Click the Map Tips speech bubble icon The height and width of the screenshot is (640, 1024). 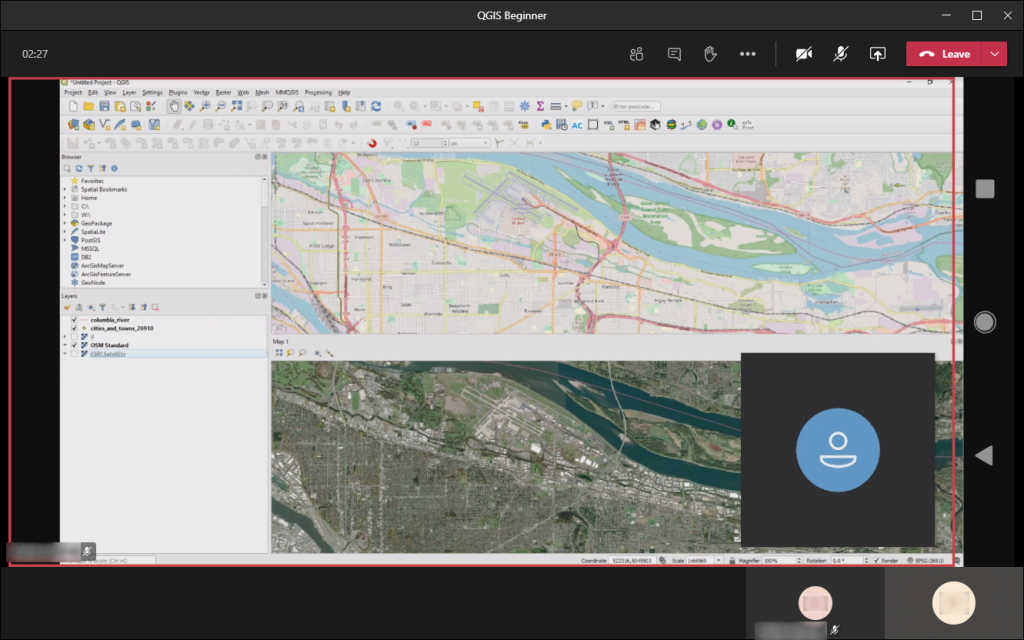click(577, 106)
